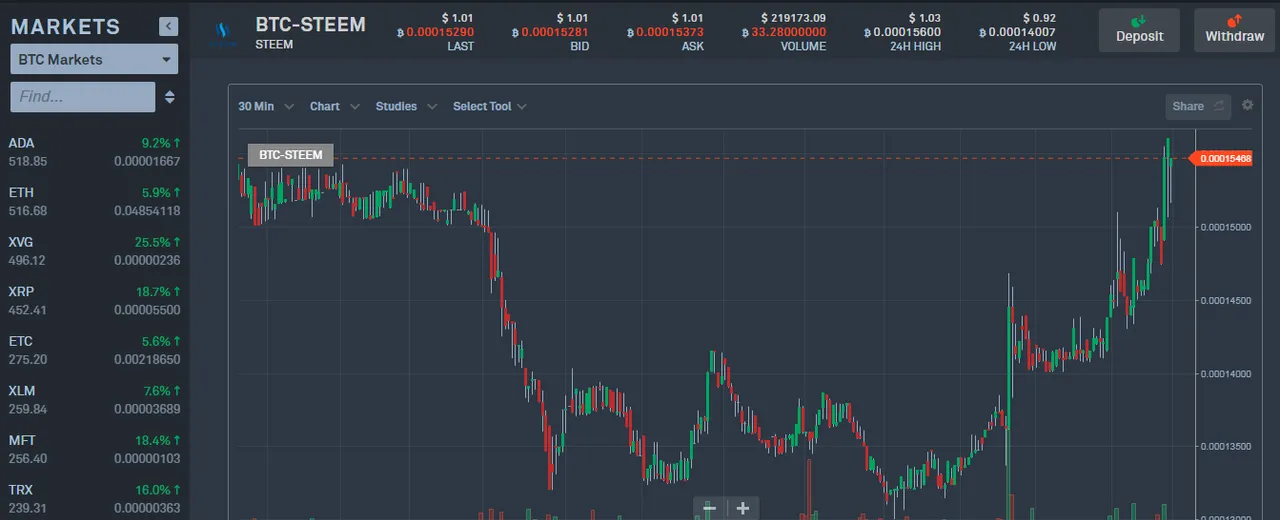Select the ETC market row

point(94,350)
